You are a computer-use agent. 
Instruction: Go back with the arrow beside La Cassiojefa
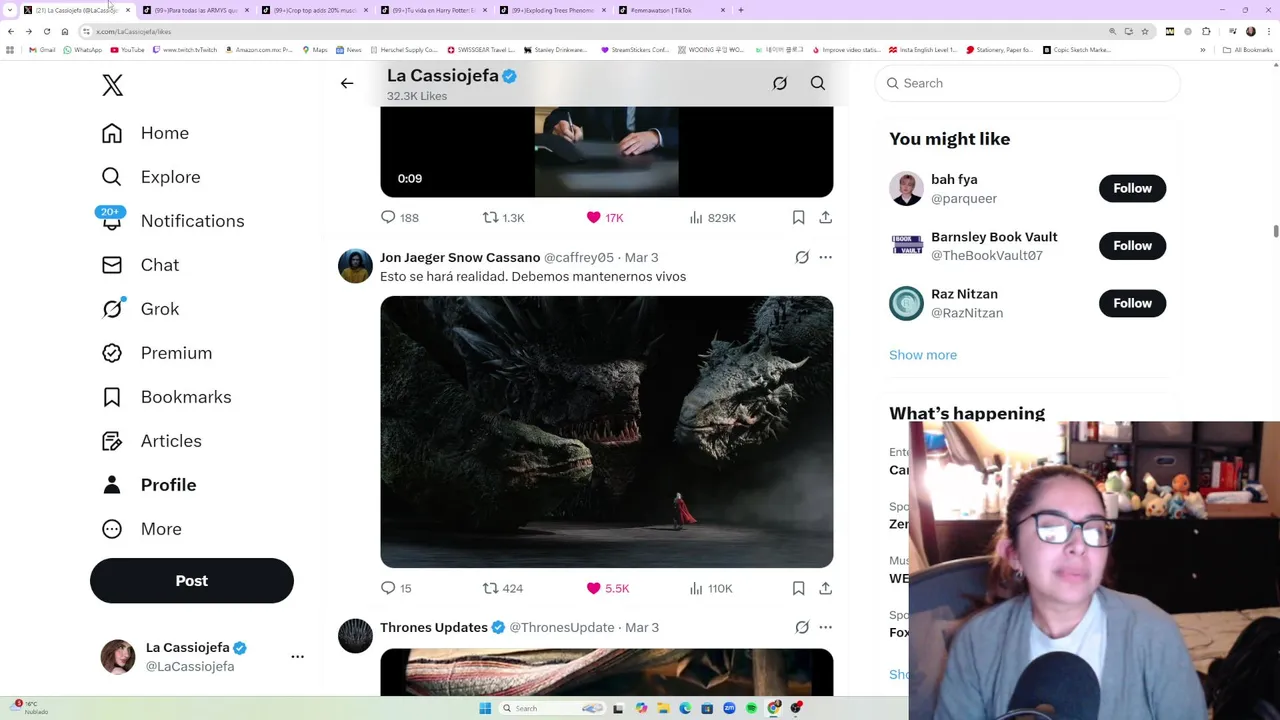(x=347, y=84)
